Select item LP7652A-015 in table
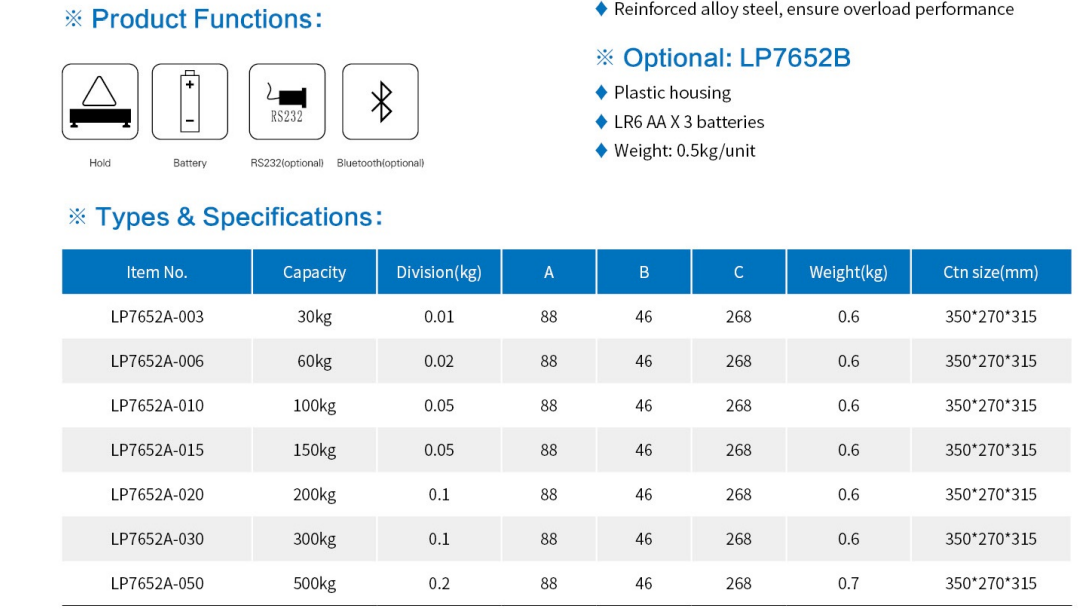 [157, 450]
